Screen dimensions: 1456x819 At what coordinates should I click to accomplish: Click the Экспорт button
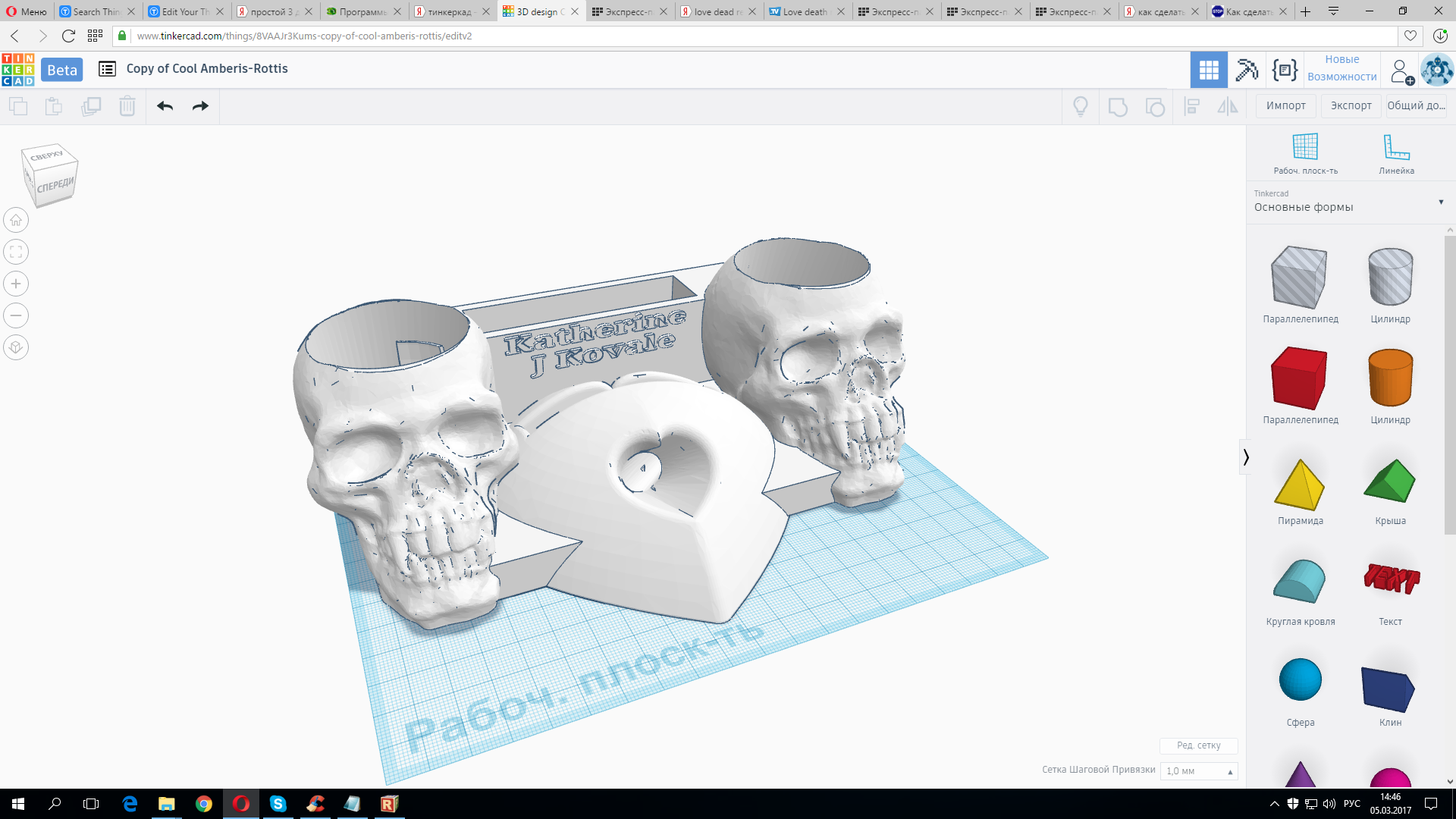pos(1351,105)
